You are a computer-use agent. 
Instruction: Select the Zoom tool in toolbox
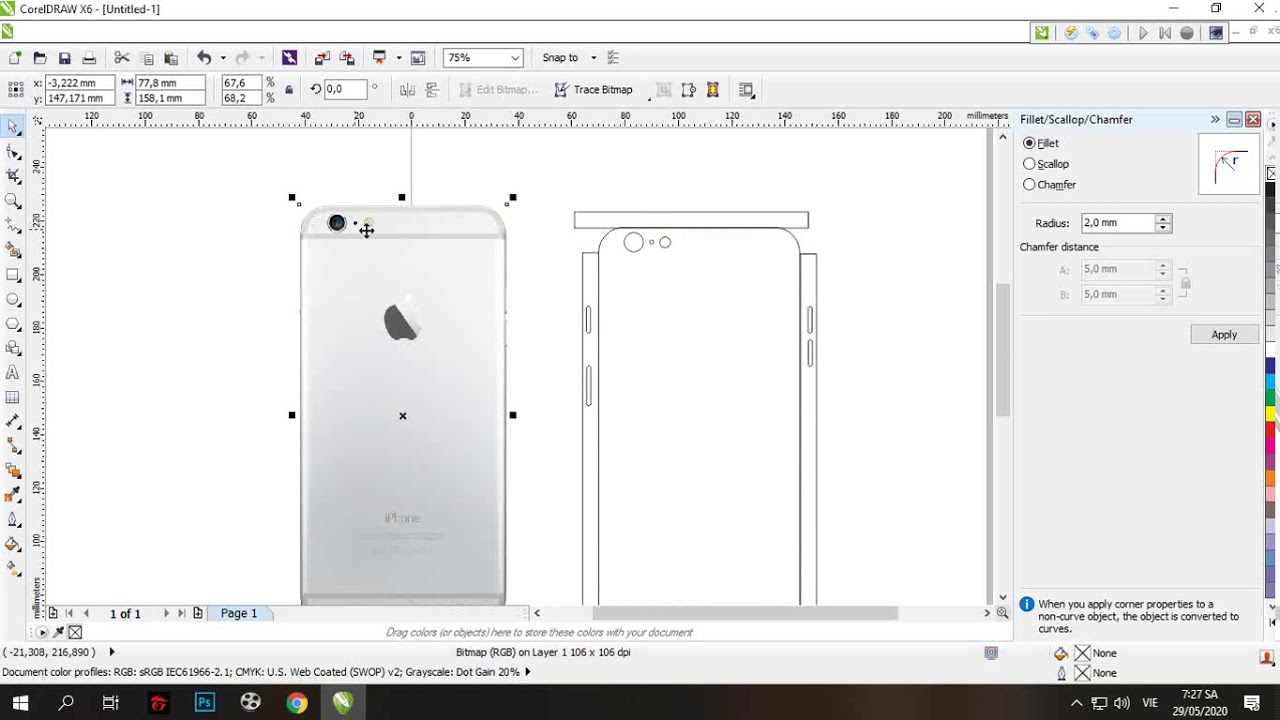[13, 201]
